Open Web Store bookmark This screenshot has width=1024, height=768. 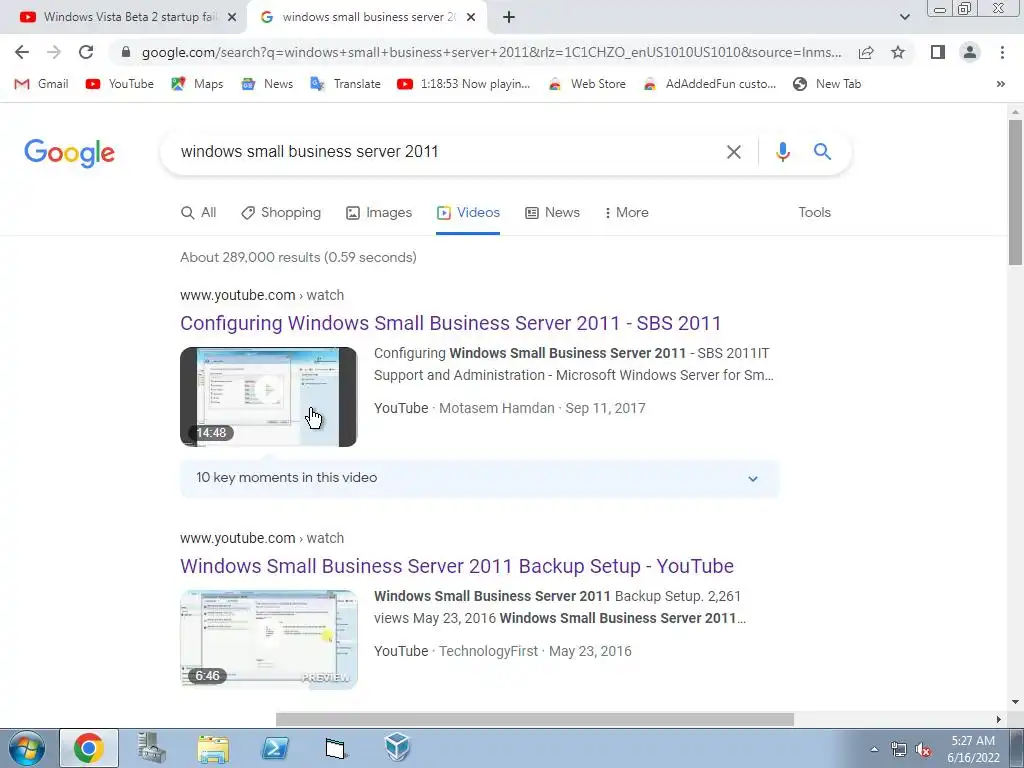click(x=587, y=84)
